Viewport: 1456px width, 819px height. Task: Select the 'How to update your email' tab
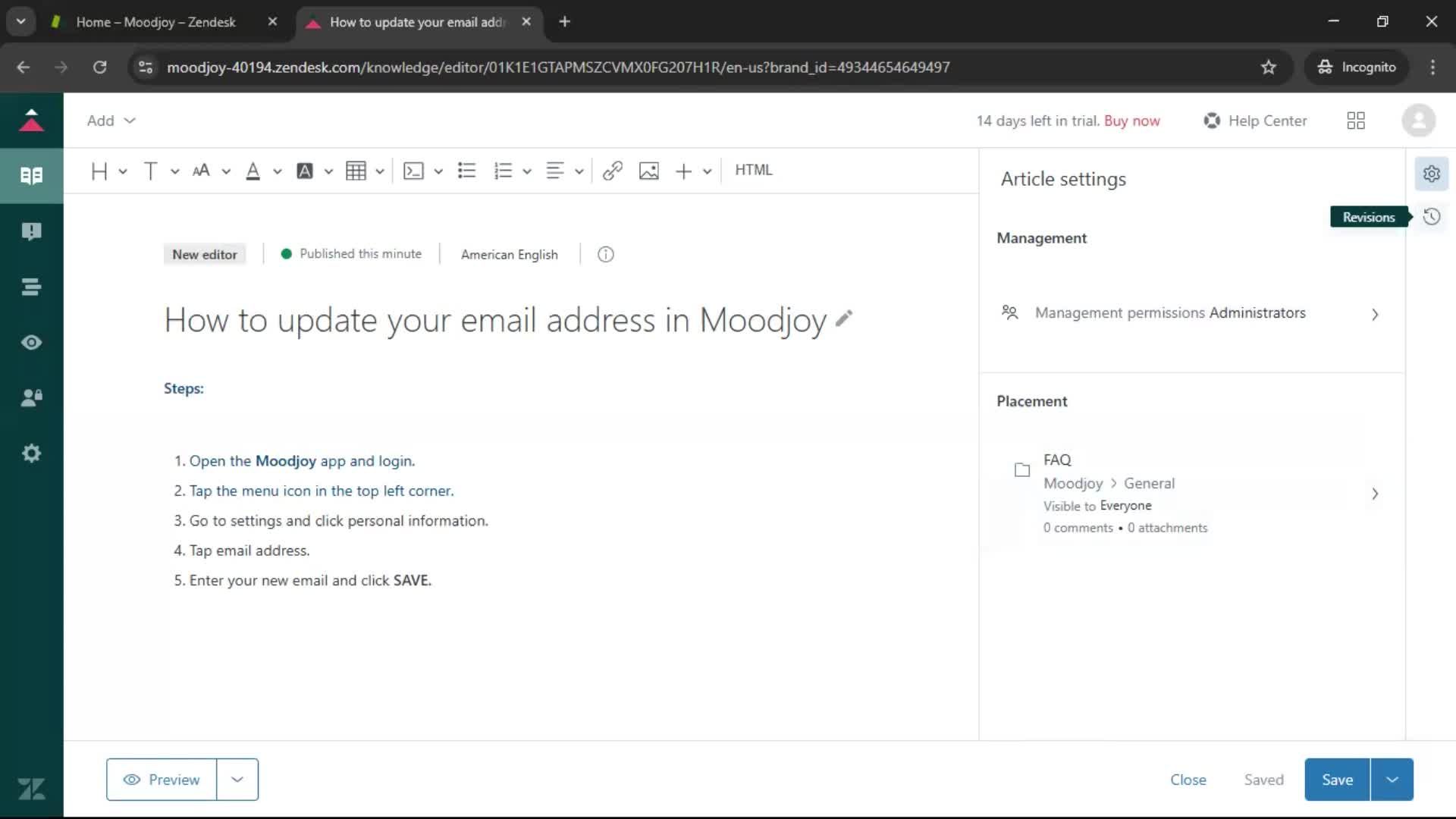(x=416, y=22)
